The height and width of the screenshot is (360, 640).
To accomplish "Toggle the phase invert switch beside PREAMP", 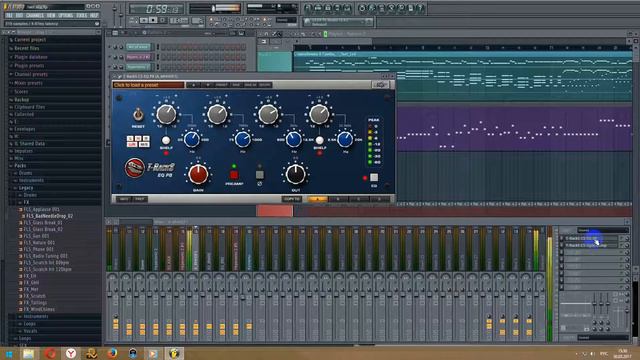I will pos(260,175).
